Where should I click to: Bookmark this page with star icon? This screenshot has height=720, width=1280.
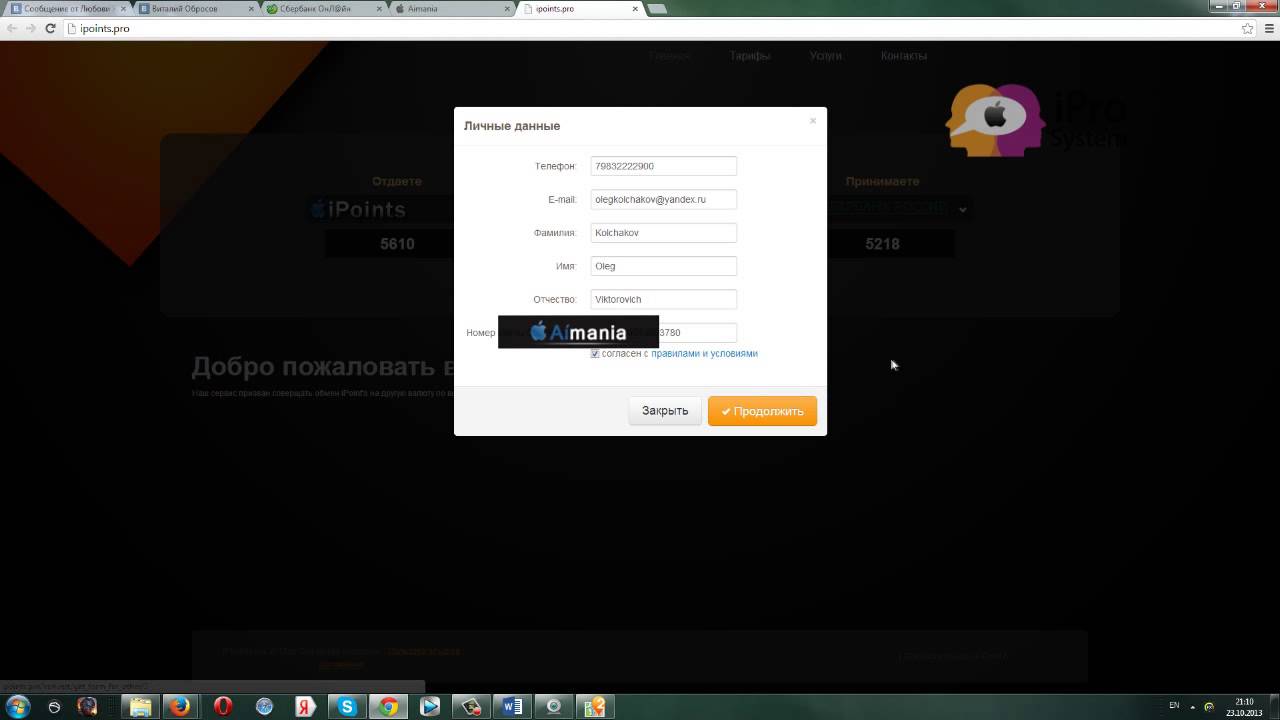[x=1247, y=28]
